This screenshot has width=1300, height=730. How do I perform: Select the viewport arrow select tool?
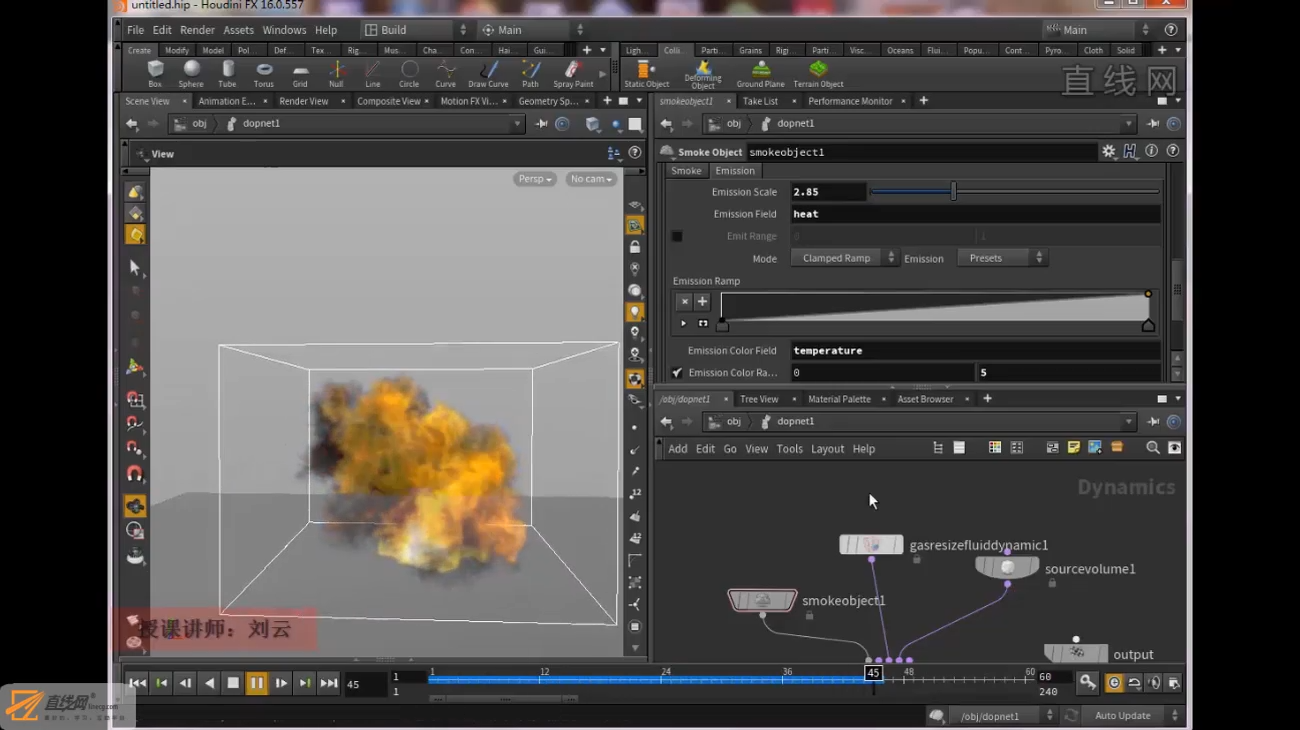point(135,268)
